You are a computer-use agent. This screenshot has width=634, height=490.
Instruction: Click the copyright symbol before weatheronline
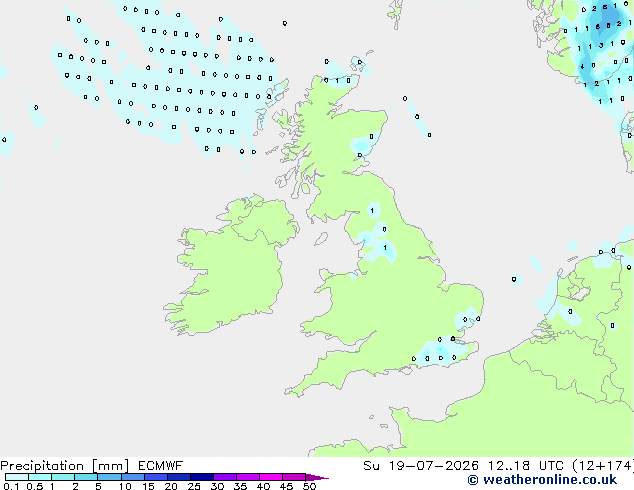click(x=473, y=480)
